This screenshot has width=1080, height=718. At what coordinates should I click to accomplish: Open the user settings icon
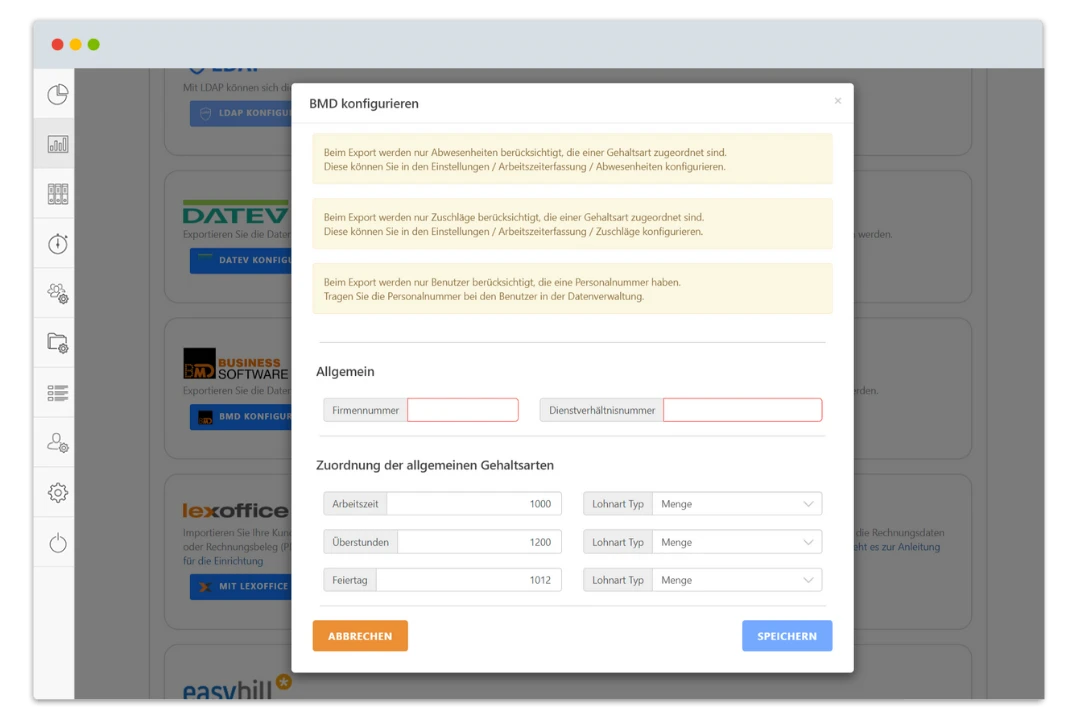coord(58,442)
